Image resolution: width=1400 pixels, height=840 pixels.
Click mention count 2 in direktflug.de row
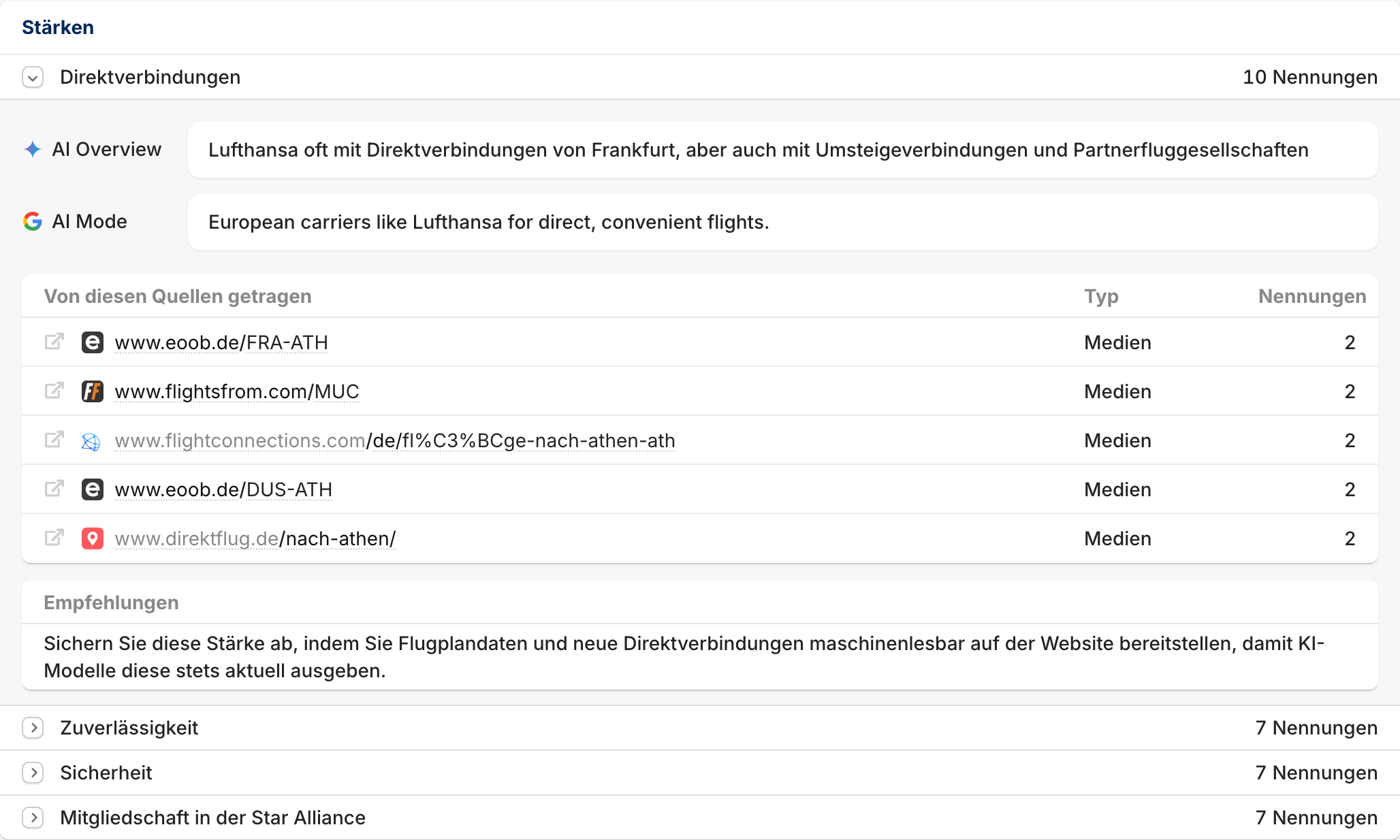(1350, 538)
